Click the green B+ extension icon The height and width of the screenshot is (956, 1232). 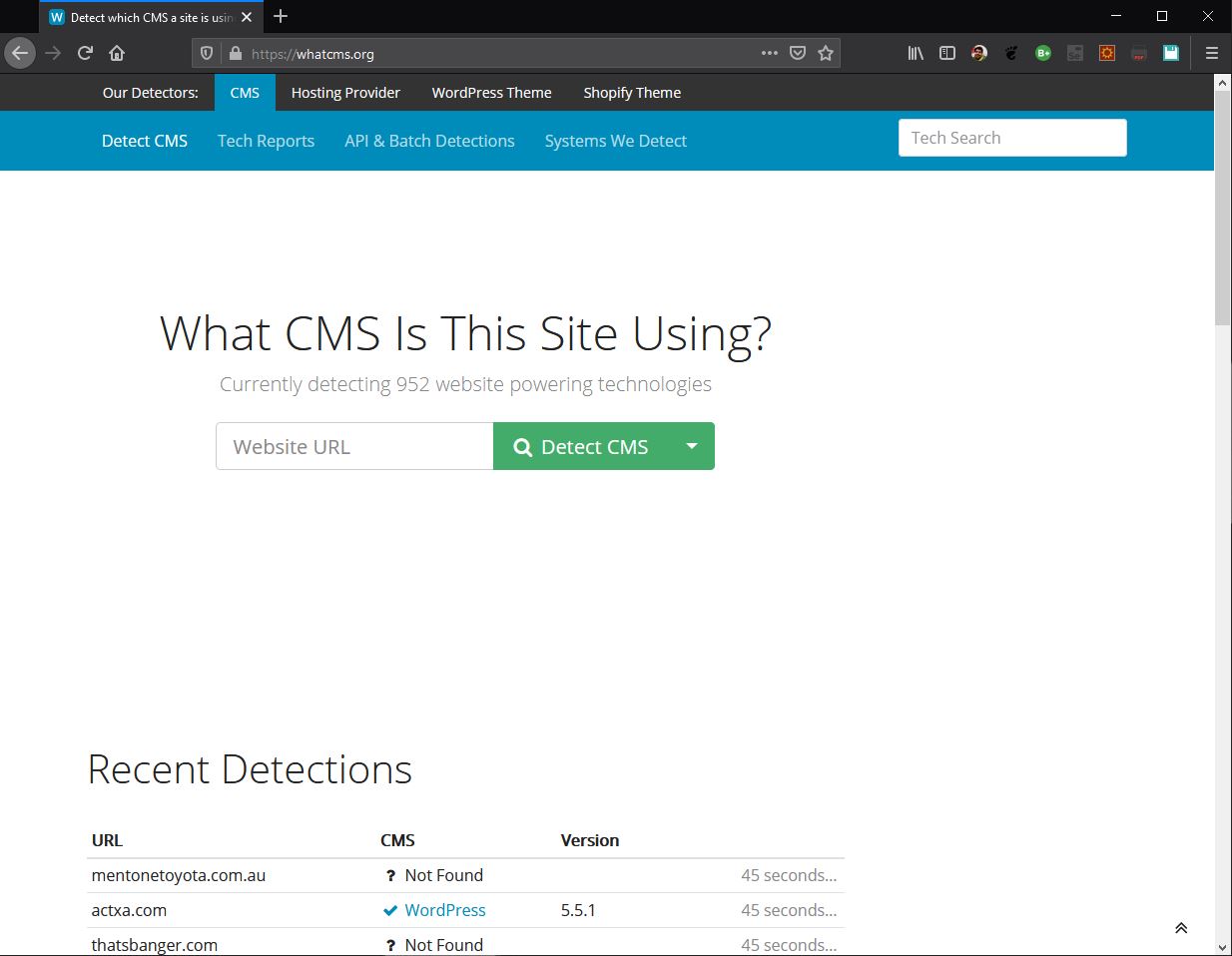(1043, 54)
